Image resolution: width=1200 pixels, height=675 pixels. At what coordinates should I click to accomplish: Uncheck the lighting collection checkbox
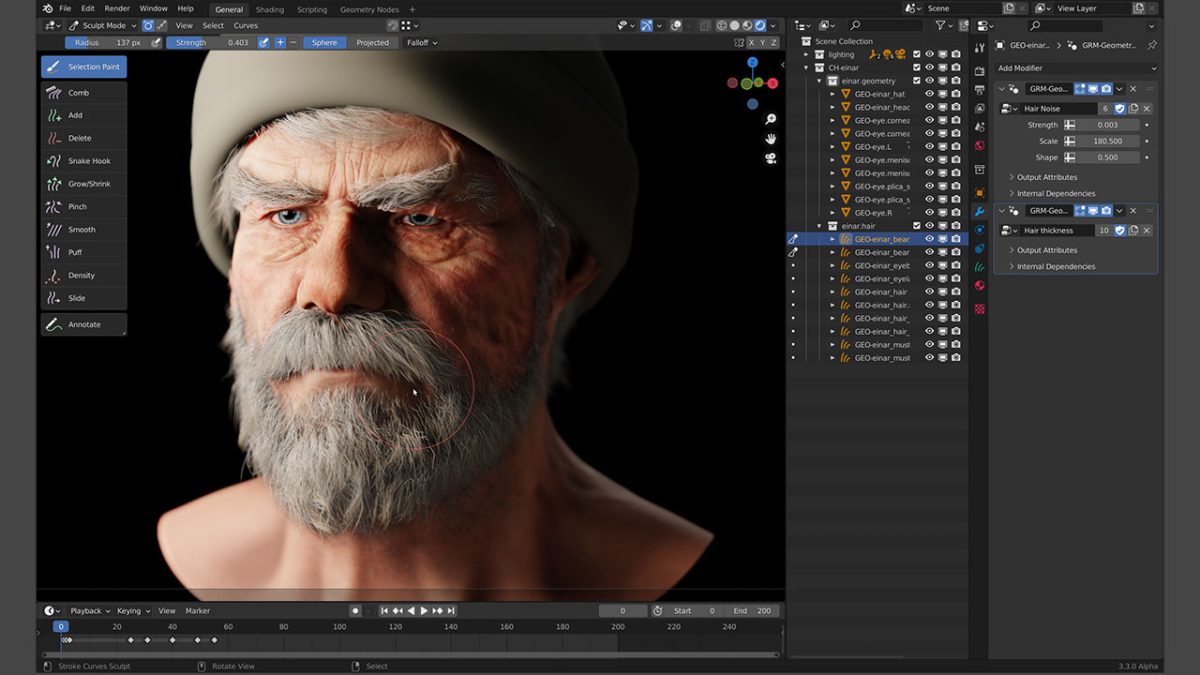pos(917,54)
